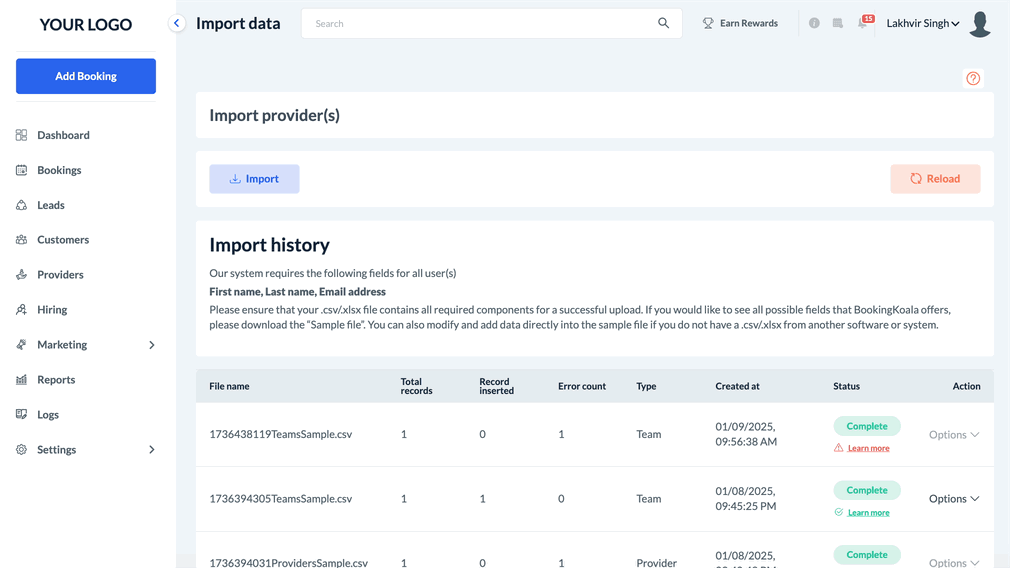This screenshot has height=568, width=1010.
Task: Click the Add Booking button
Action: pyautogui.click(x=86, y=76)
